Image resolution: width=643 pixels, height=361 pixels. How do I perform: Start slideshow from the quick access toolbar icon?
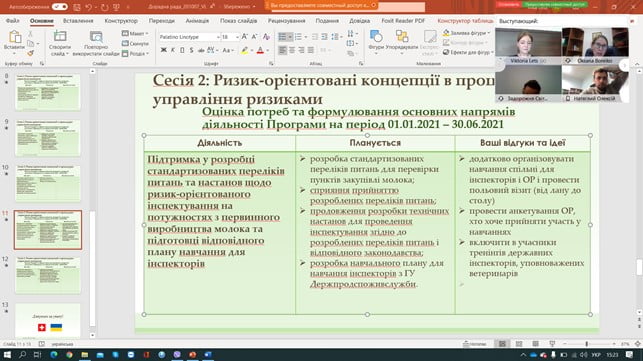[116, 7]
